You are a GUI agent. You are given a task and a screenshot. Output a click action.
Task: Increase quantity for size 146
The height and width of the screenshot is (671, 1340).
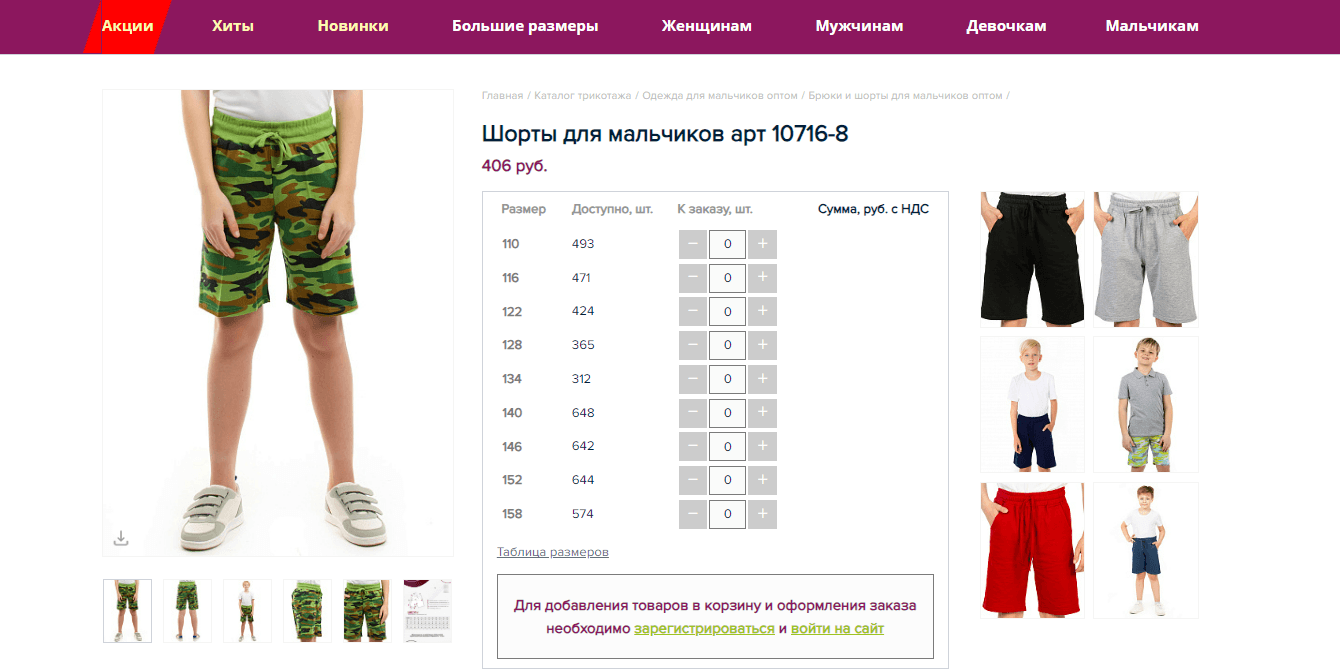[762, 446]
